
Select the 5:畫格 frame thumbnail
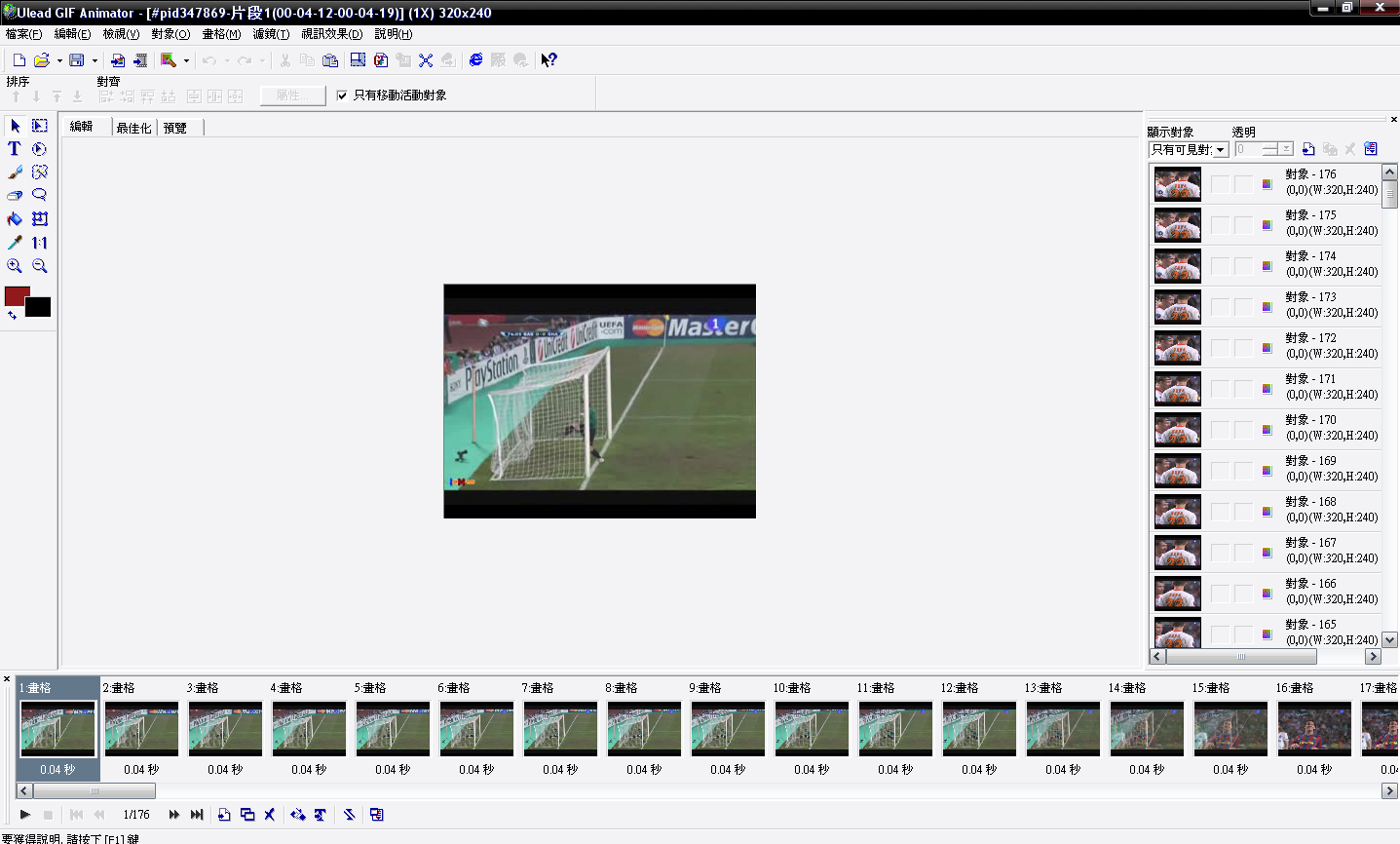pyautogui.click(x=393, y=728)
